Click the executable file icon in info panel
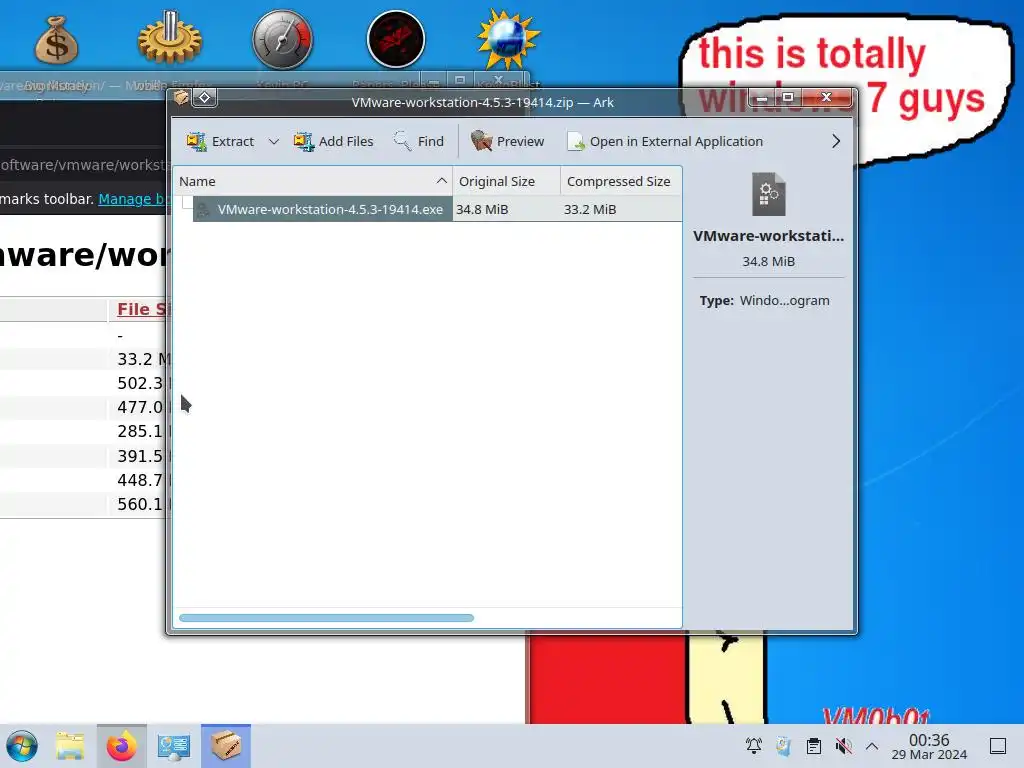This screenshot has width=1024, height=768. point(769,194)
